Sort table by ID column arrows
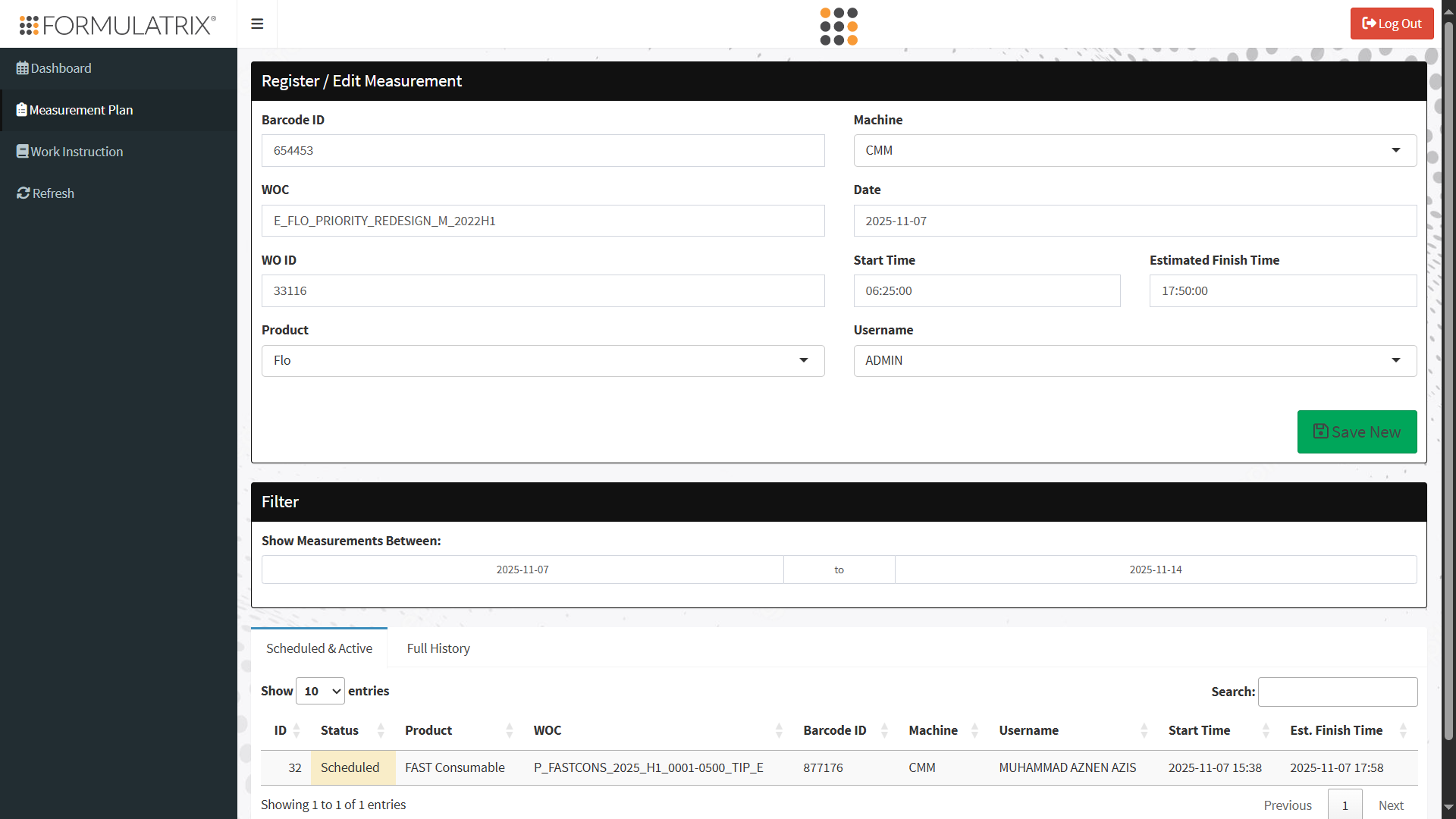The height and width of the screenshot is (819, 1456). [297, 730]
